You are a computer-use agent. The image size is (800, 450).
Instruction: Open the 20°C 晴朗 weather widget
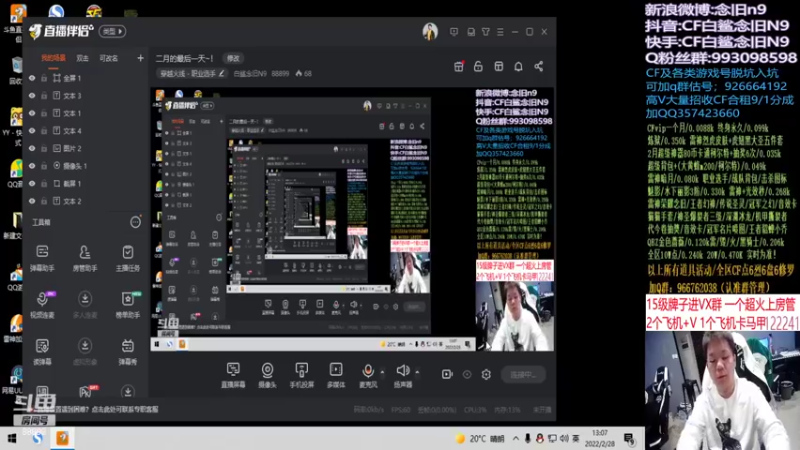pyautogui.click(x=480, y=439)
